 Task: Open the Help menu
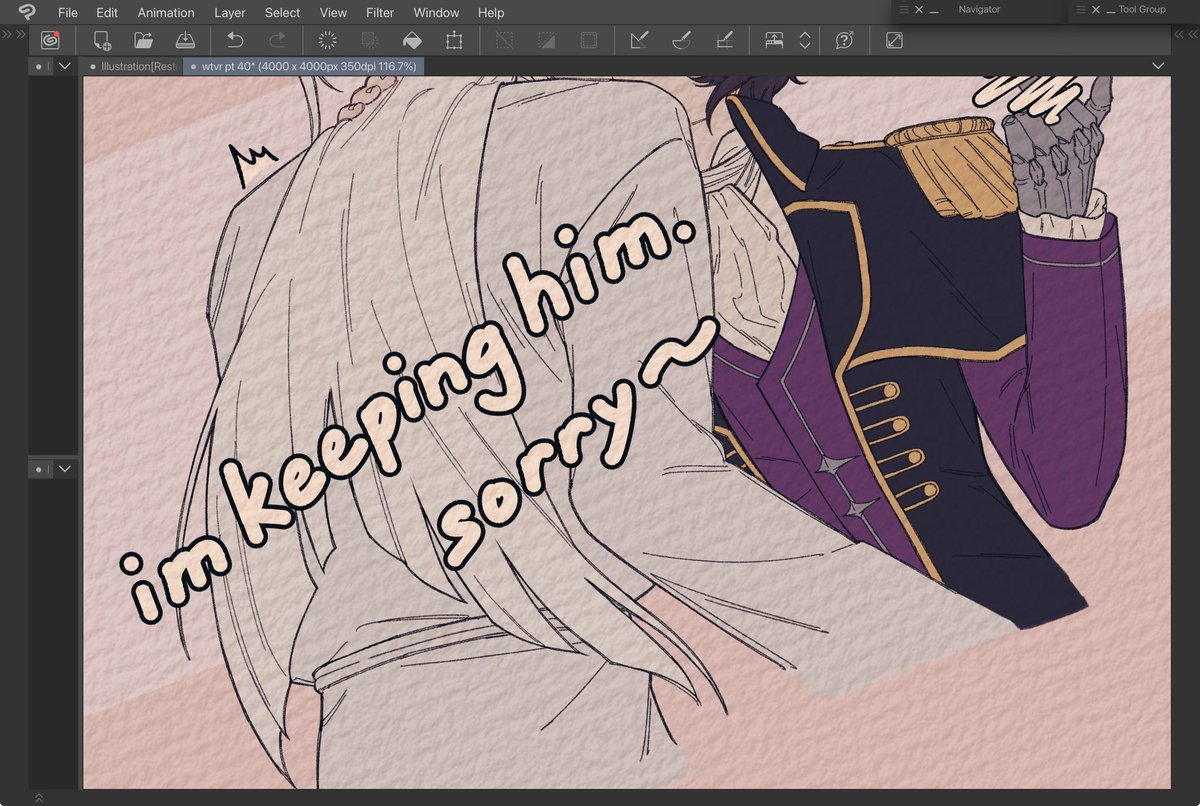click(x=491, y=13)
